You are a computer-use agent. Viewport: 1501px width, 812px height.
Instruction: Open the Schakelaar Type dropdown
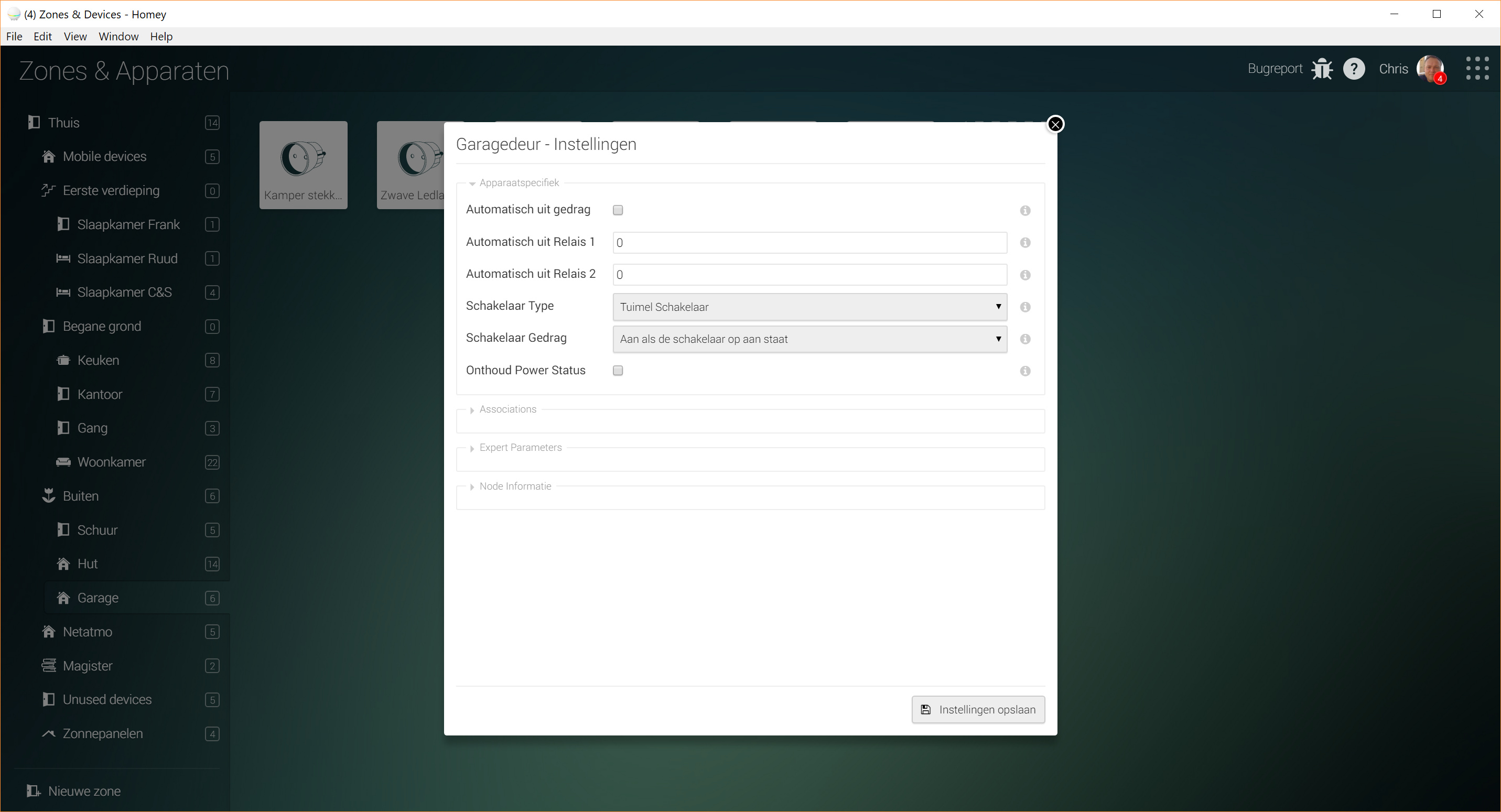pos(809,307)
